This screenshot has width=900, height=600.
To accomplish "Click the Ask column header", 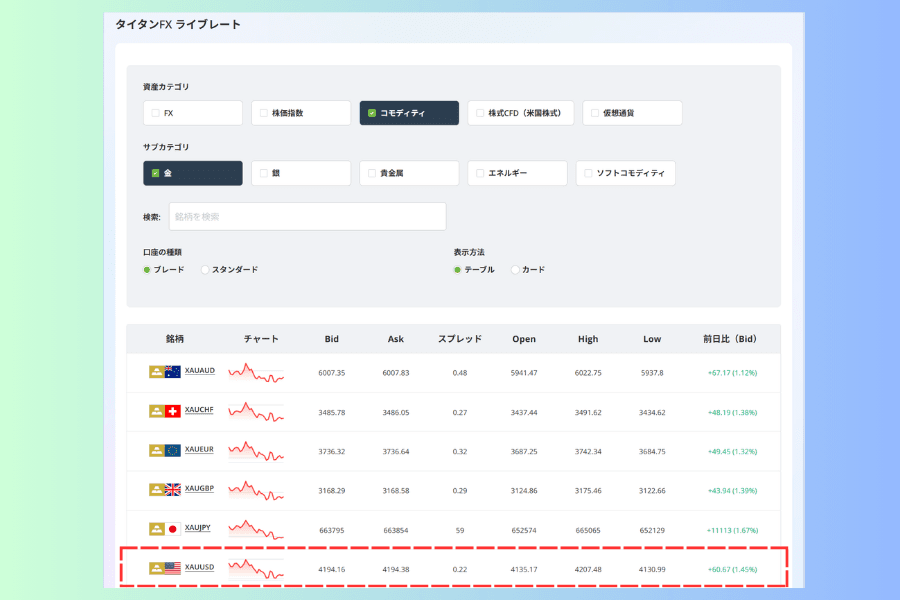I will click(395, 339).
